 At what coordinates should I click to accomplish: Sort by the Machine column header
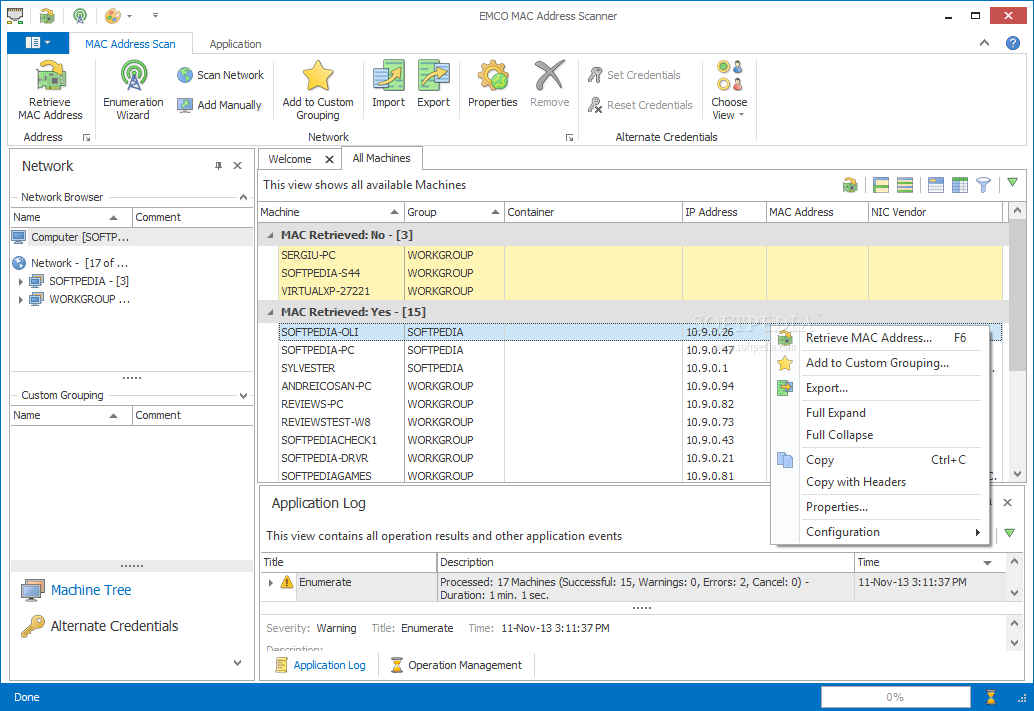[330, 212]
